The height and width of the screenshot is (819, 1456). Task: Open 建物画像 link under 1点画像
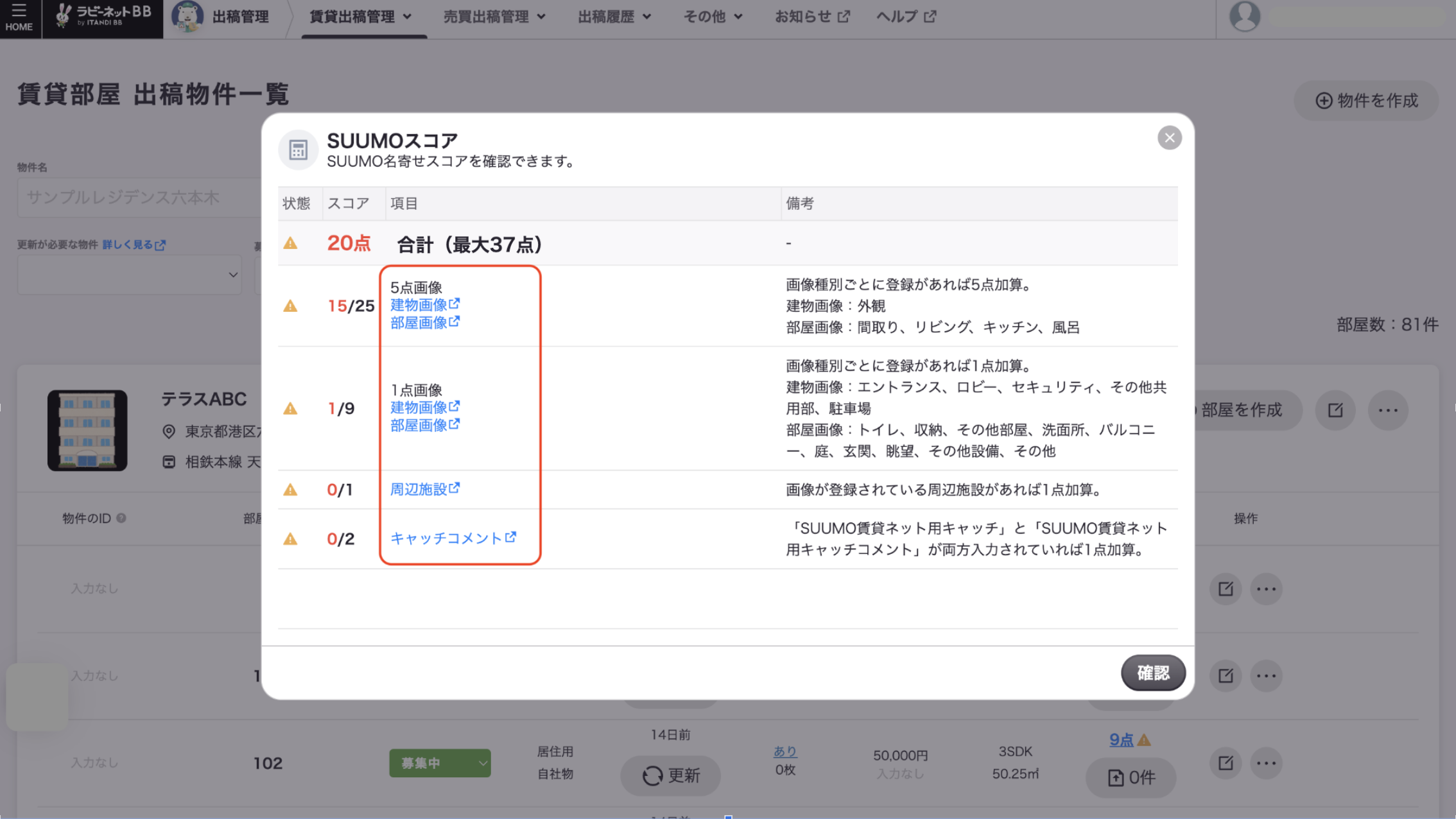[425, 407]
